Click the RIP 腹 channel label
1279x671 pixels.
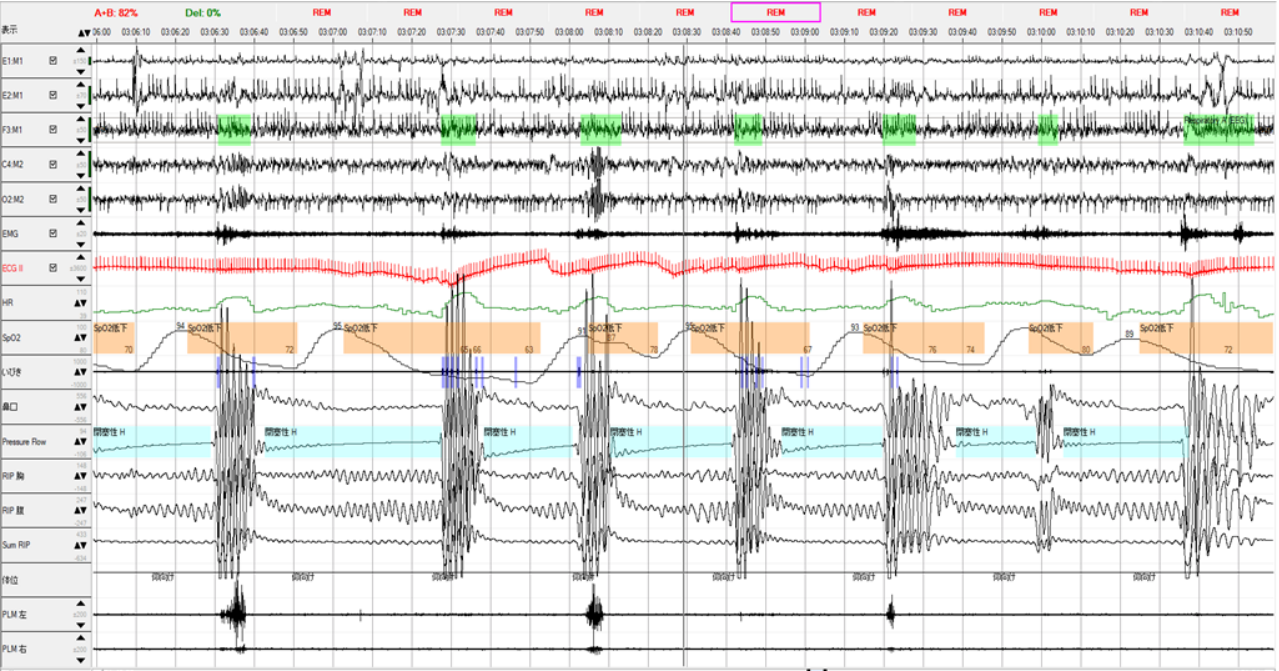(13, 511)
